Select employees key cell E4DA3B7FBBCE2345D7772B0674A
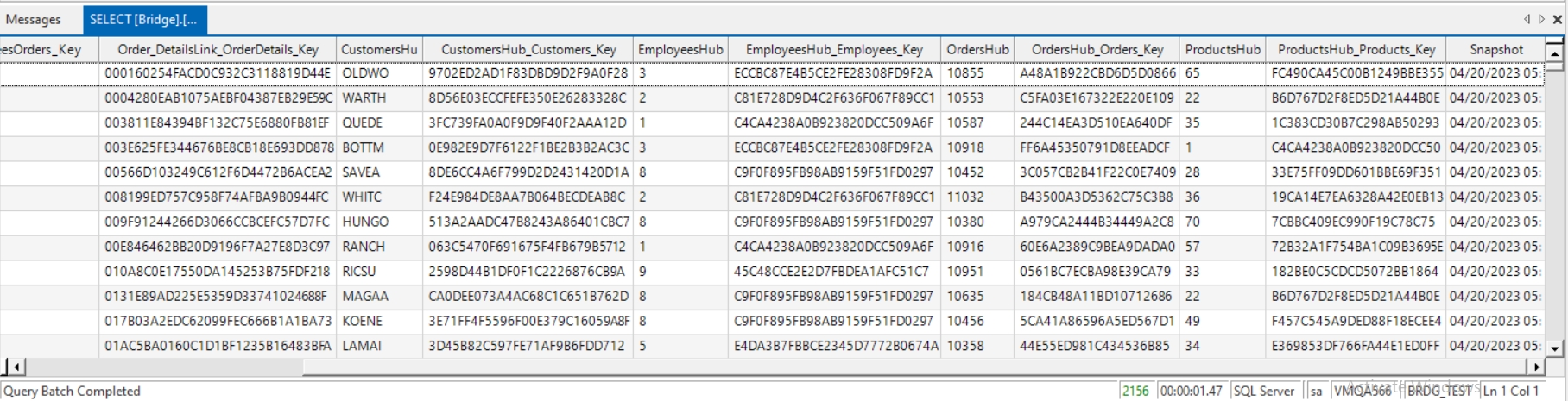The image size is (1568, 401). [834, 346]
